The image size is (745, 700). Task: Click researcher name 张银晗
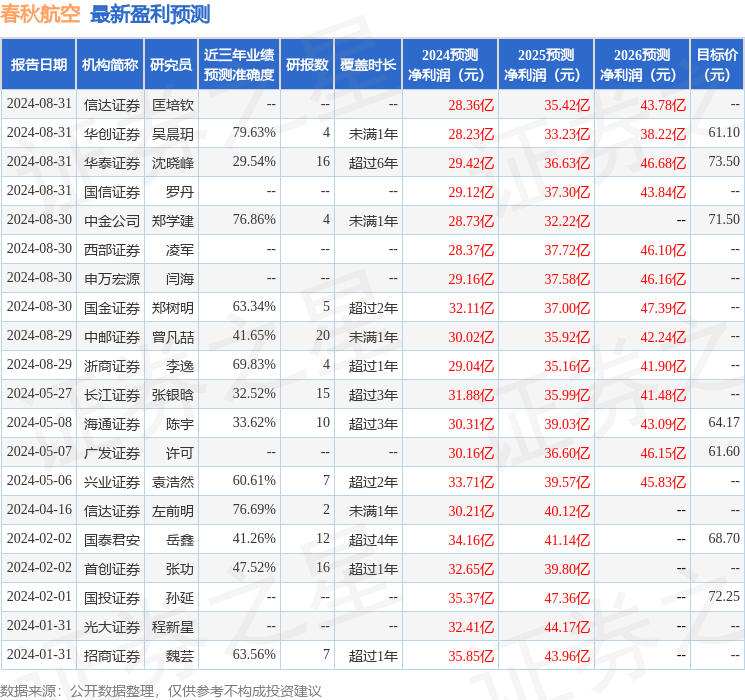pos(172,395)
